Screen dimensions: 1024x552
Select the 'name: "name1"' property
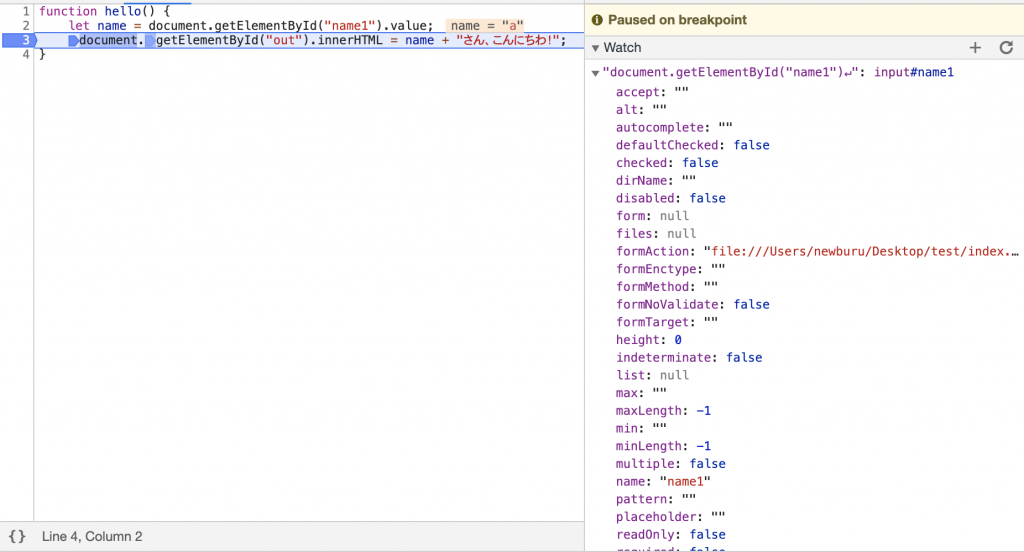[x=664, y=481]
